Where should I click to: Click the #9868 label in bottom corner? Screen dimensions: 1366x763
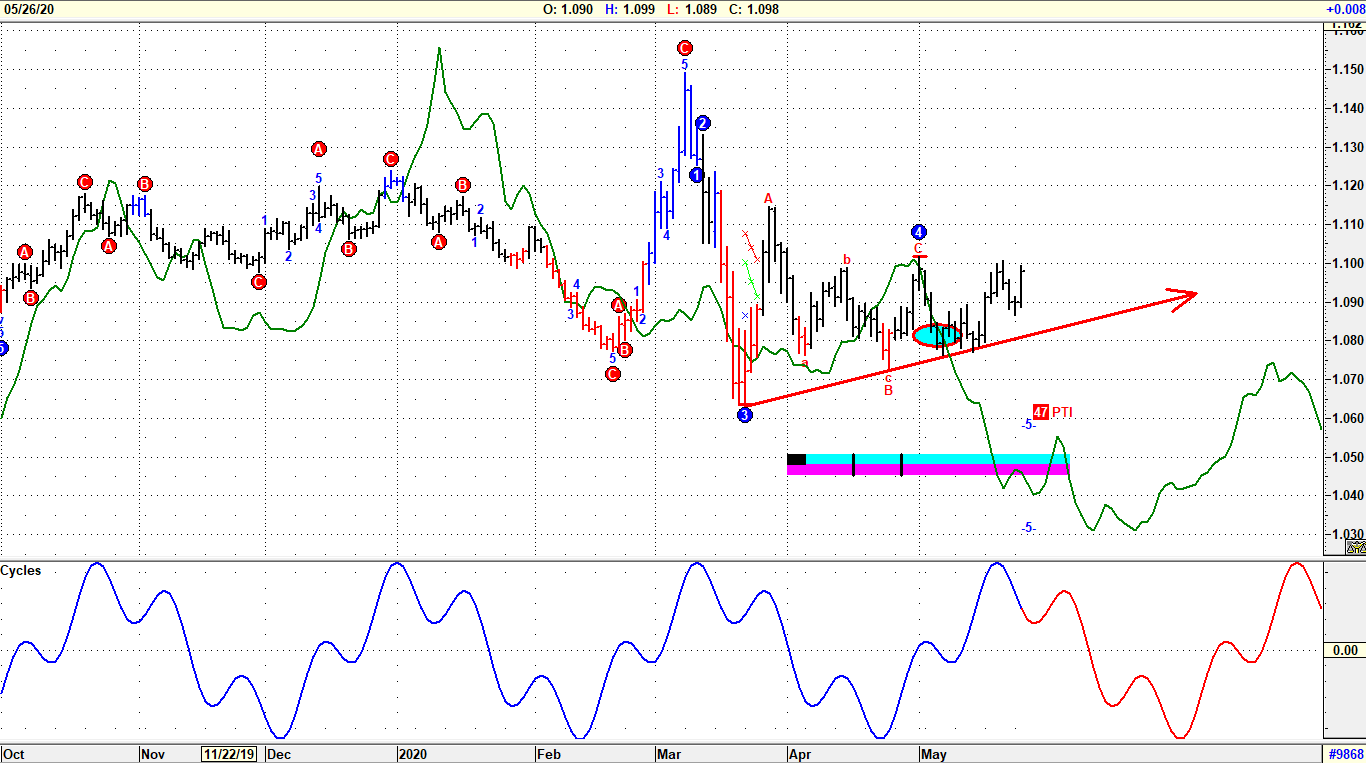click(1345, 754)
